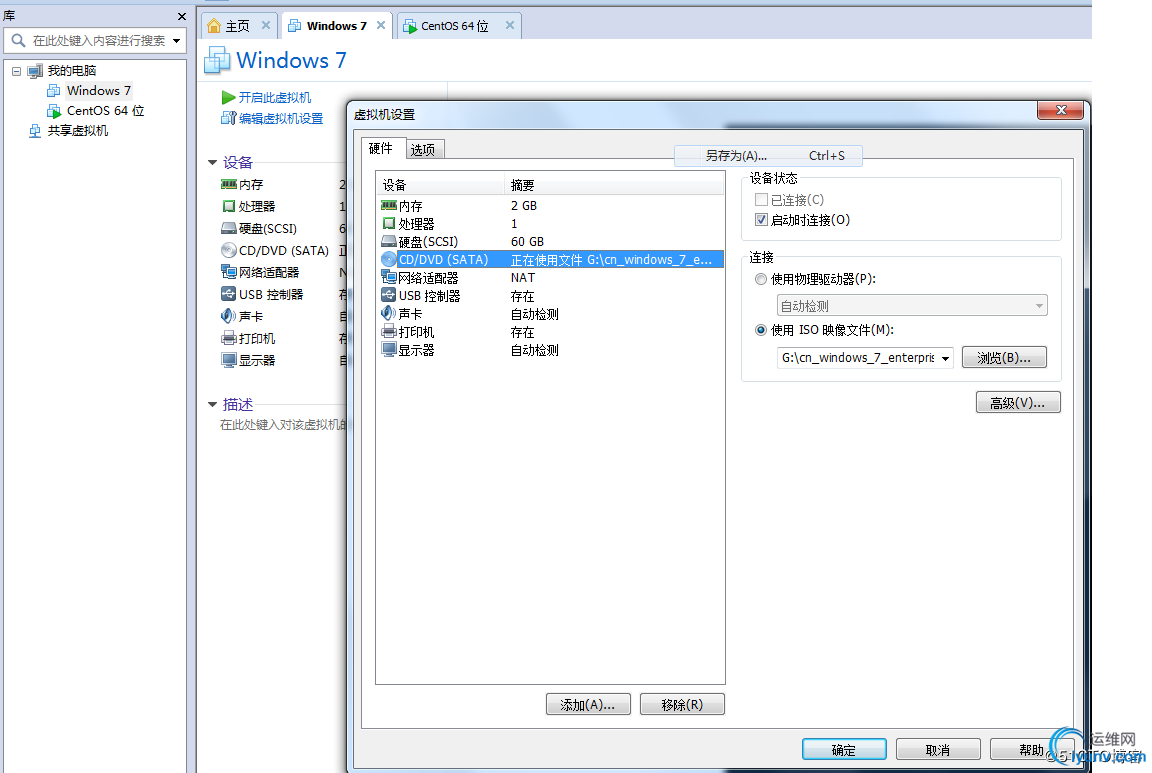Click the CD/DVD disc icon in dialog list
Image resolution: width=1152 pixels, height=773 pixels.
389,259
